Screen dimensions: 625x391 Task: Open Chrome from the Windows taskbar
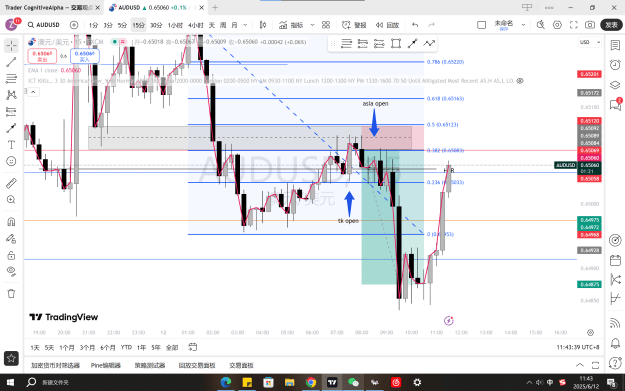[311, 383]
